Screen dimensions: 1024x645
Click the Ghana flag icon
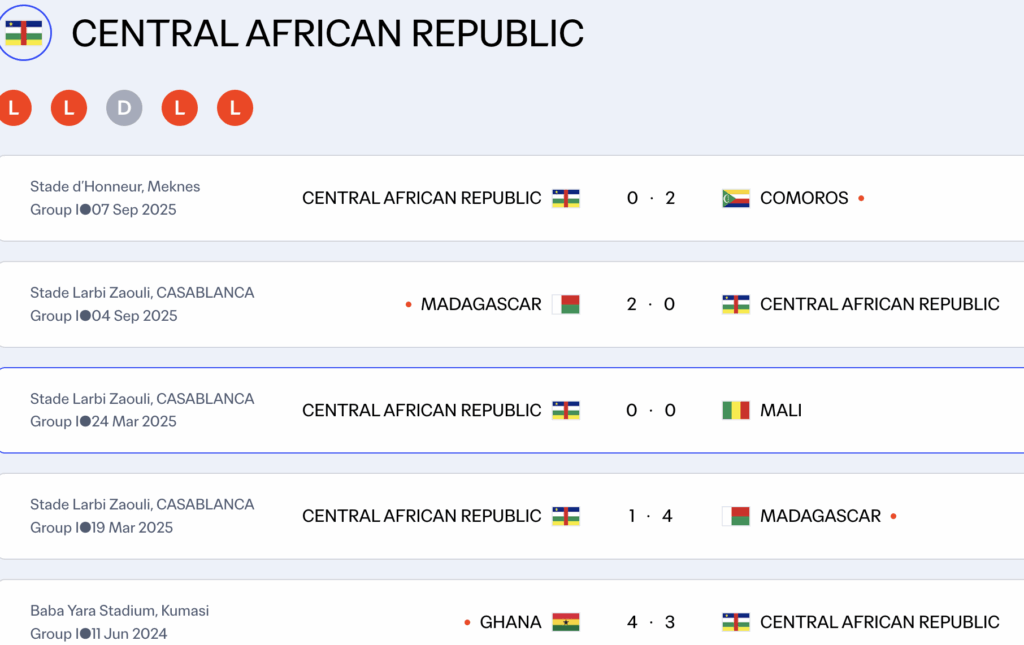click(x=566, y=622)
